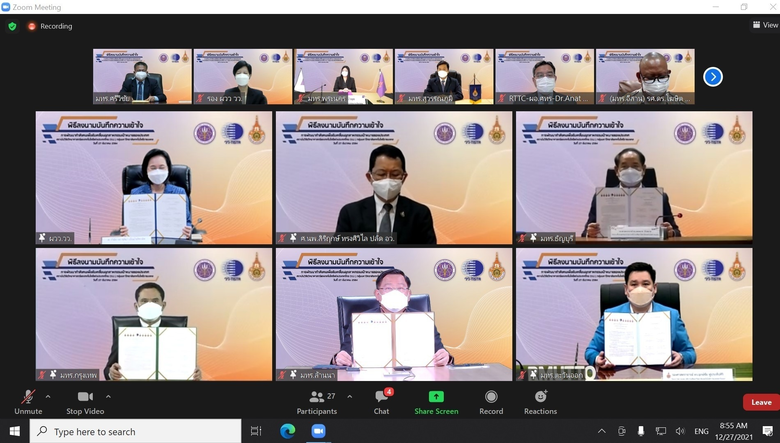Click the Recording indicator
The image size is (780, 443).
49,26
